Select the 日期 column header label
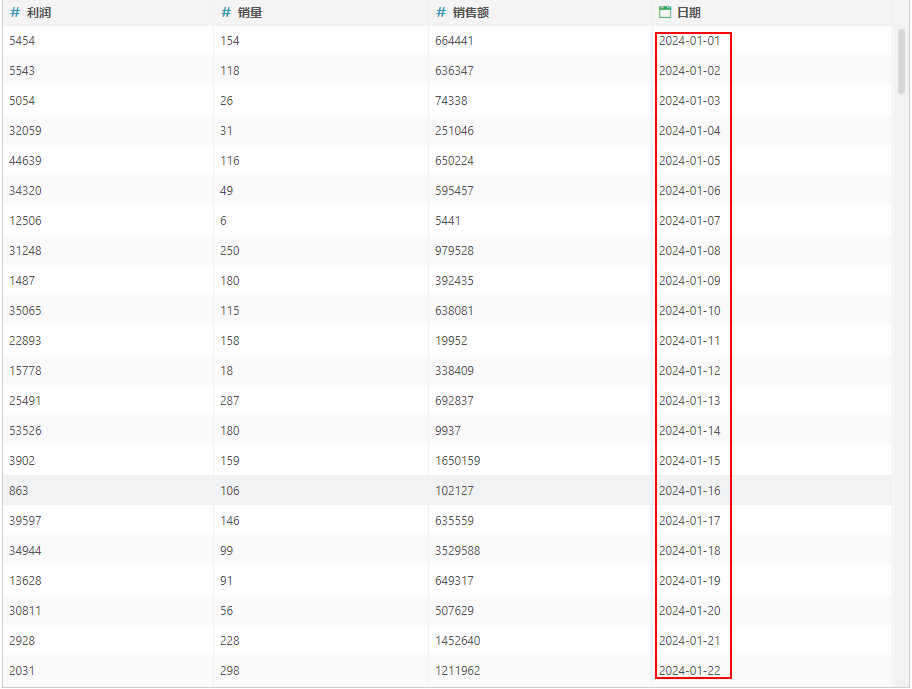The width and height of the screenshot is (912, 689). click(689, 13)
